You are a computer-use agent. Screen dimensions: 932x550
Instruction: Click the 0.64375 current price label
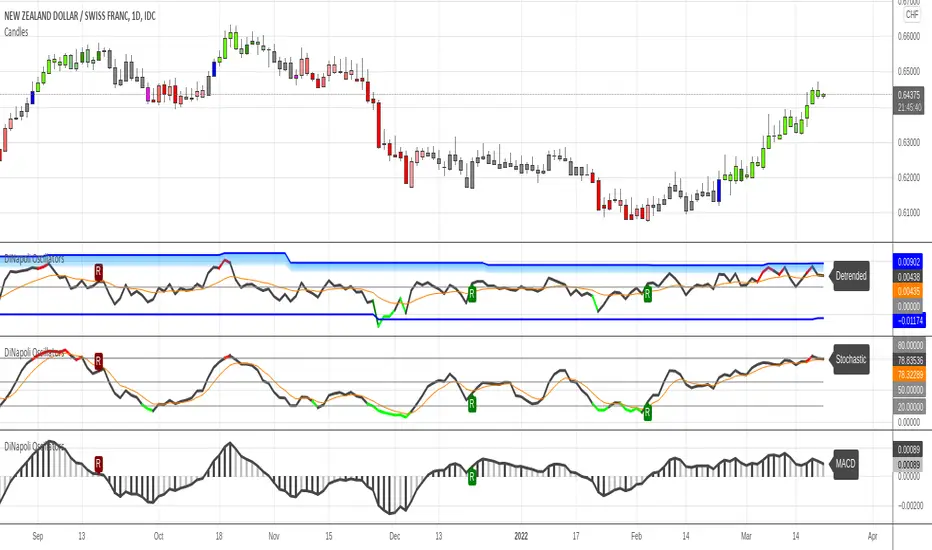click(911, 94)
